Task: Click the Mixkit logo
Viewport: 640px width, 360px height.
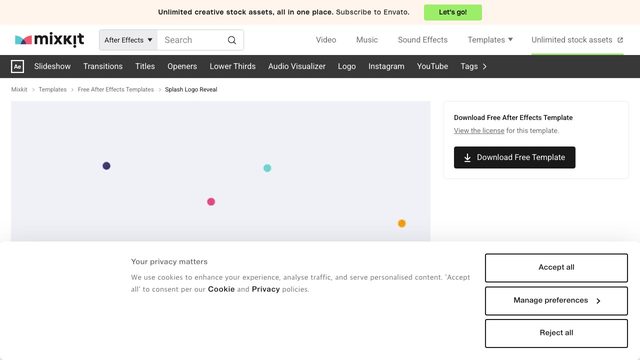Action: tap(49, 40)
